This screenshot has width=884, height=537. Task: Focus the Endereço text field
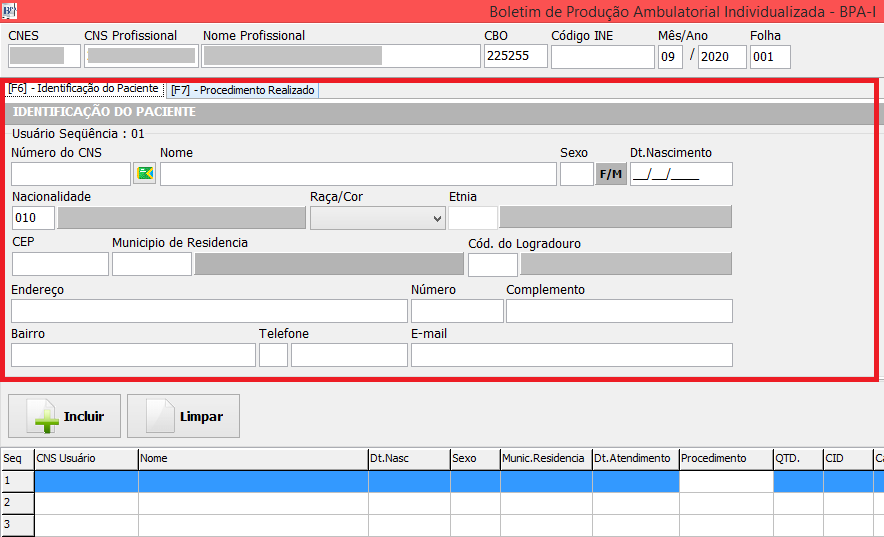coord(209,311)
